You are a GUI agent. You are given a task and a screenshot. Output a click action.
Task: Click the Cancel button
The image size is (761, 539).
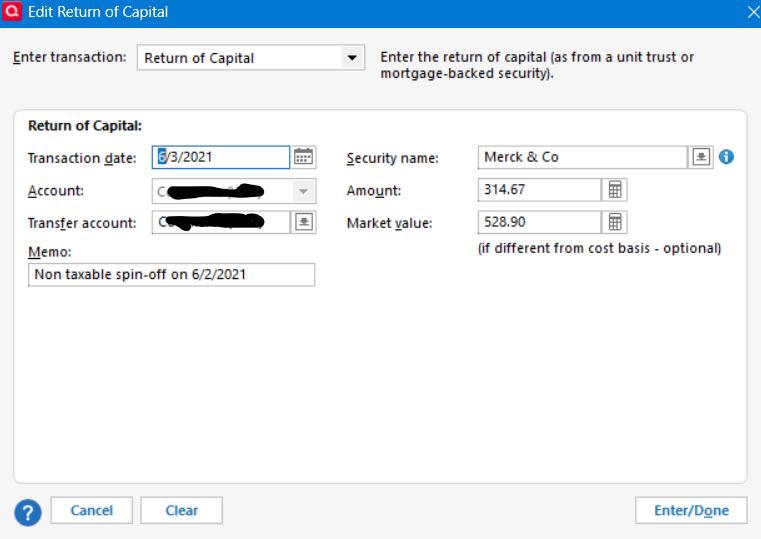click(92, 510)
